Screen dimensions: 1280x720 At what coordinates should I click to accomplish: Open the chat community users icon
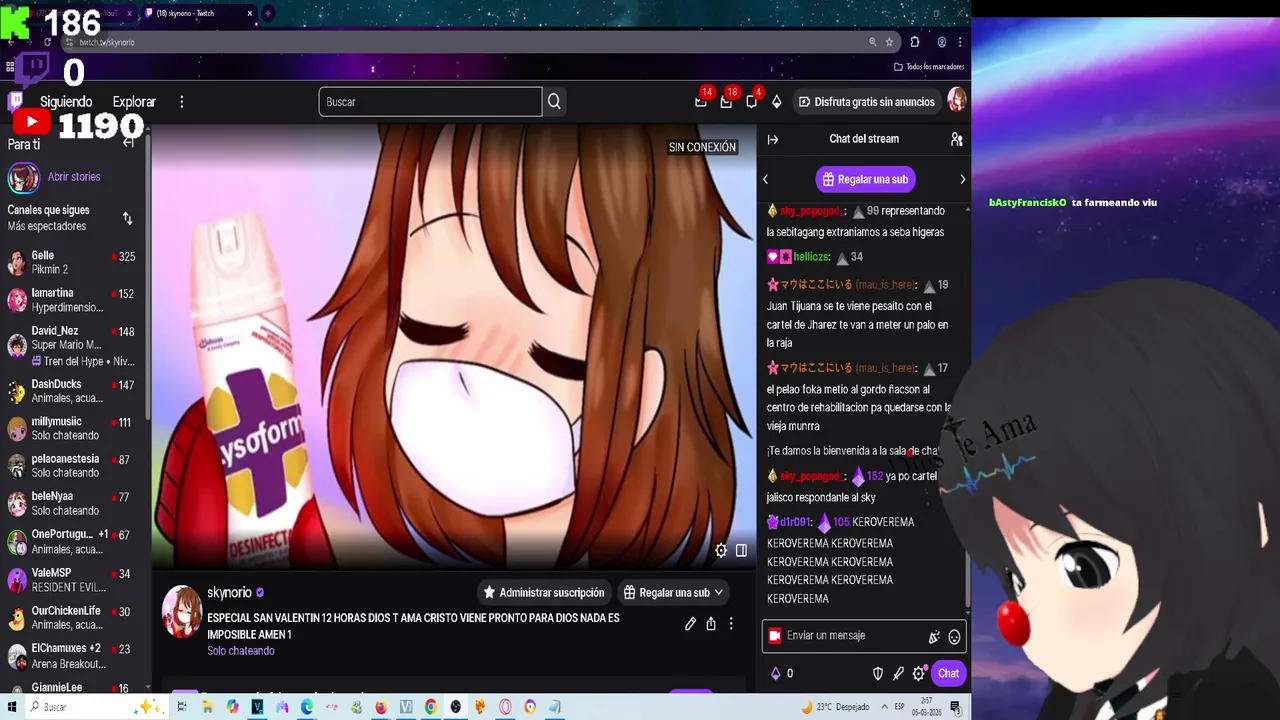[956, 139]
